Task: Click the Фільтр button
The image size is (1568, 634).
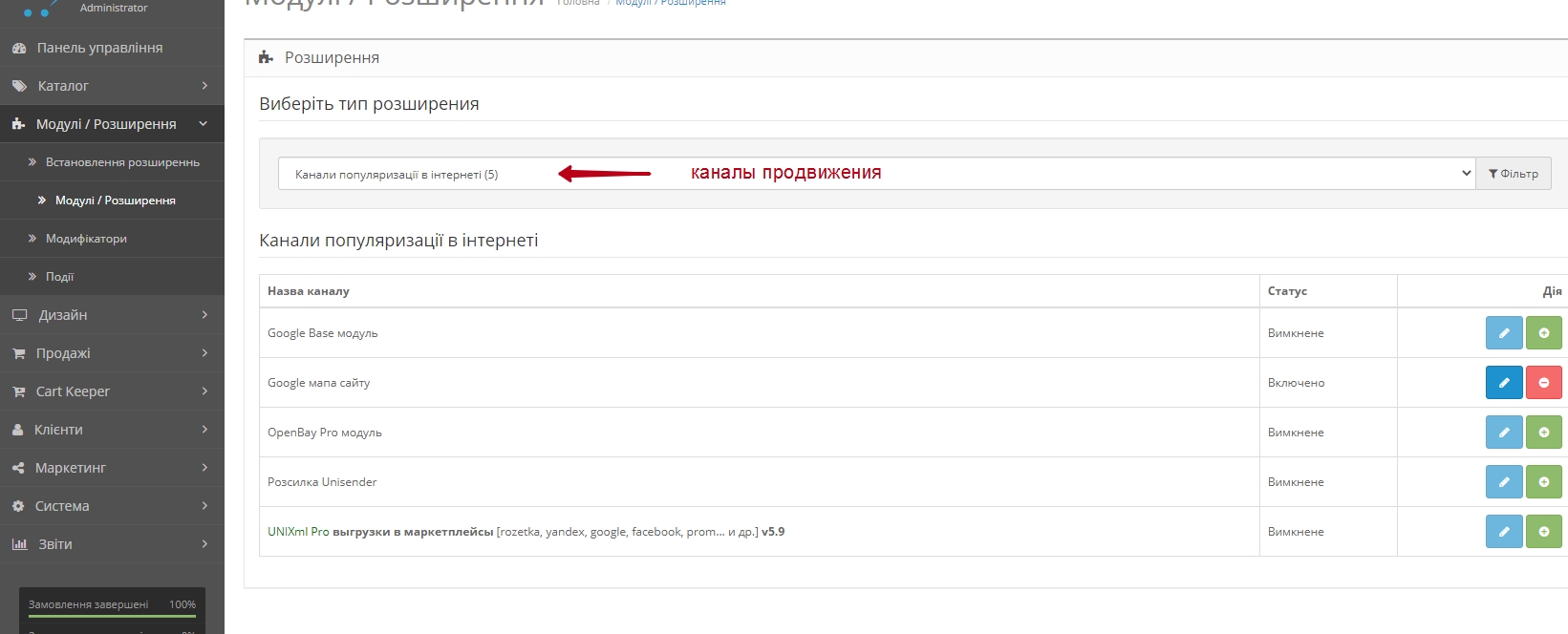Action: coord(1513,174)
